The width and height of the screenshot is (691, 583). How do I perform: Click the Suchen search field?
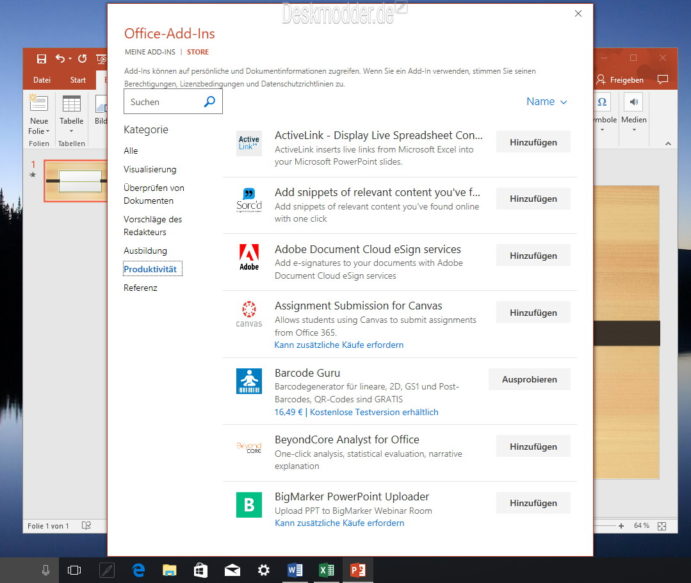point(173,102)
